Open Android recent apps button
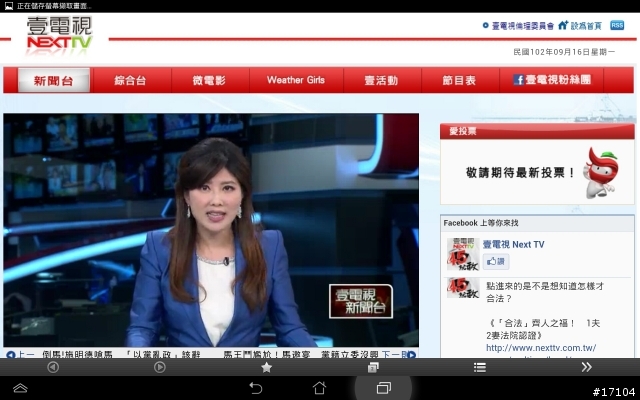Image resolution: width=640 pixels, height=400 pixels. click(x=383, y=388)
